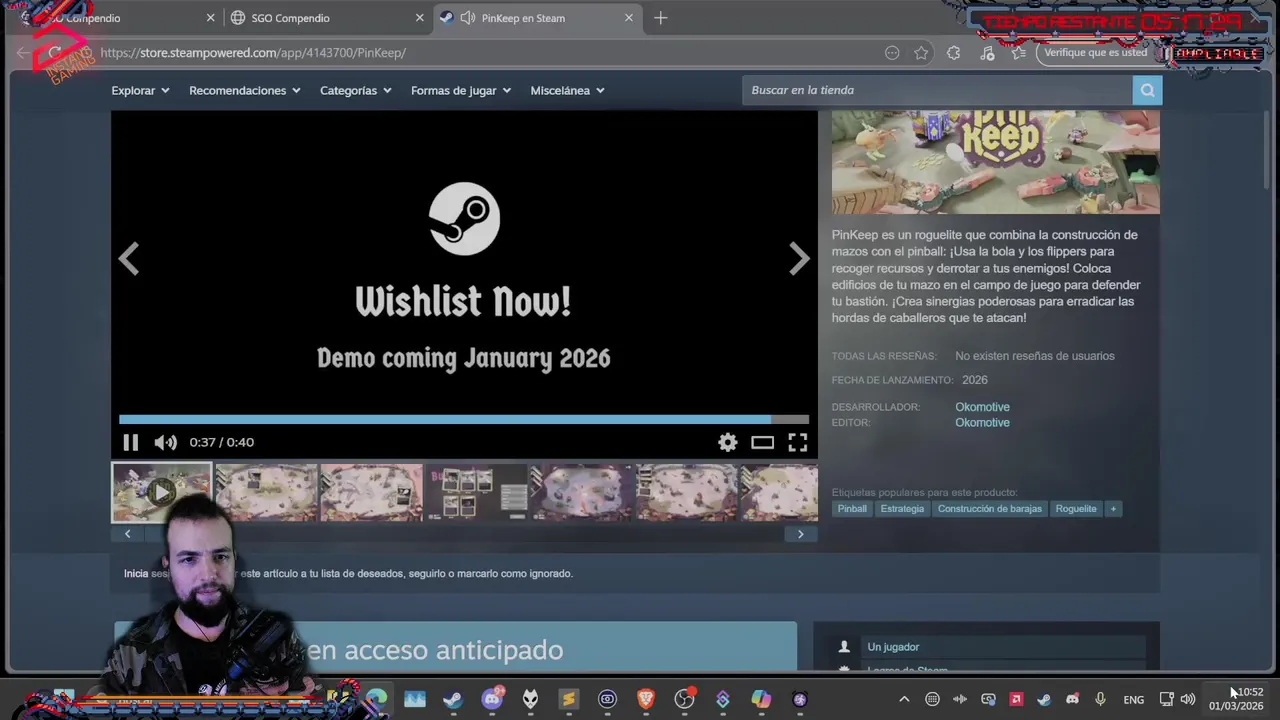The image size is (1280, 720).
Task: Open the video player settings gear
Action: pos(728,442)
